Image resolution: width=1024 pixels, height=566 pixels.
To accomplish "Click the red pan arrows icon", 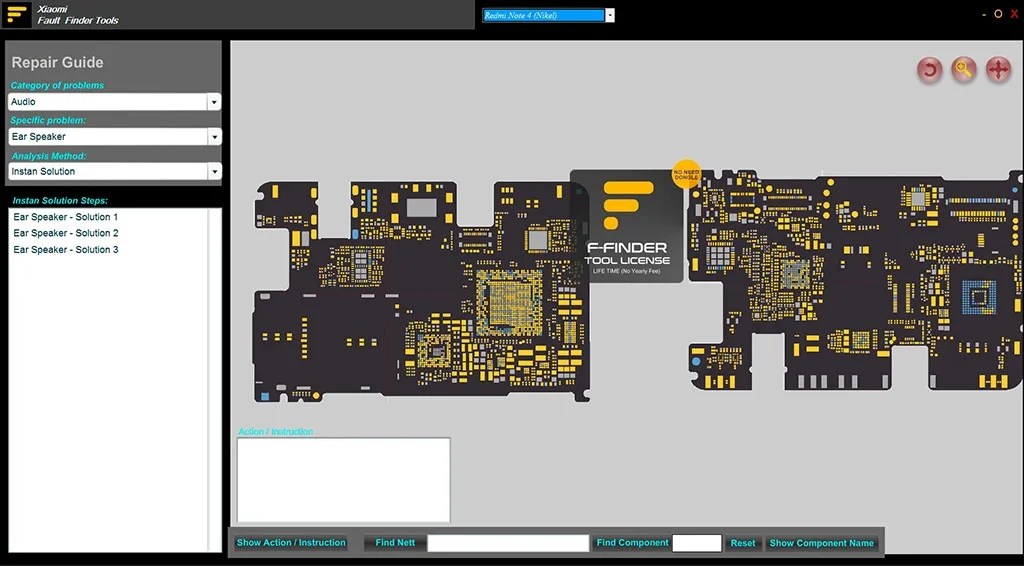I will point(999,69).
